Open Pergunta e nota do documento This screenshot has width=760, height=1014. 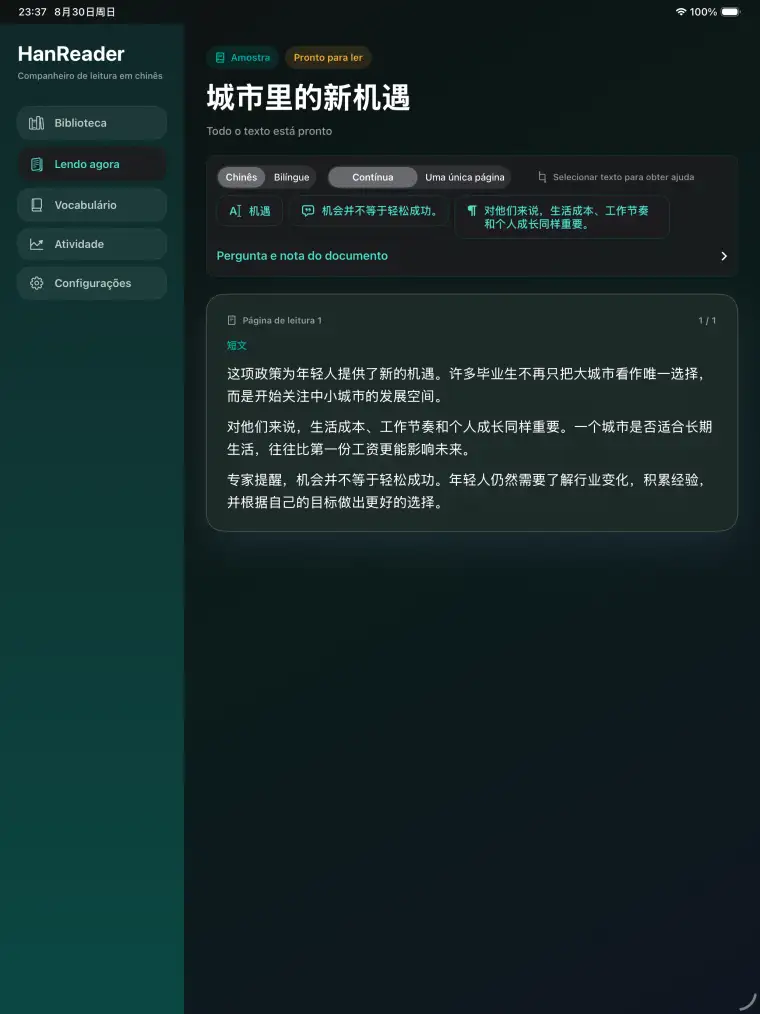(x=472, y=256)
